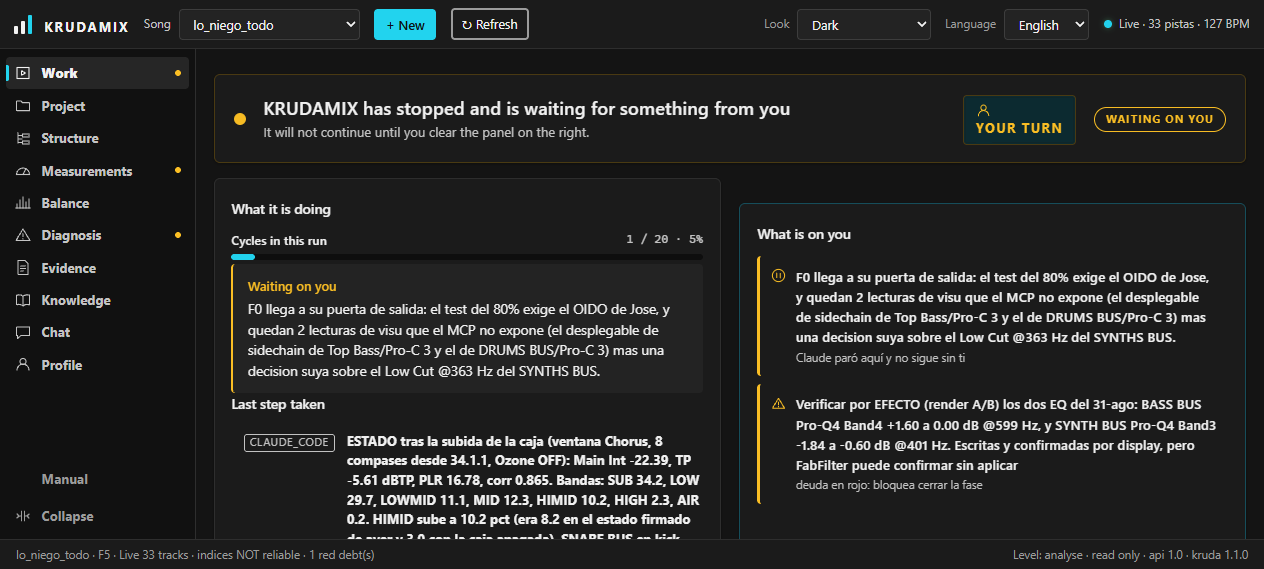Click the What it is doing heading
Viewport: 1264px width, 569px height.
(281, 209)
